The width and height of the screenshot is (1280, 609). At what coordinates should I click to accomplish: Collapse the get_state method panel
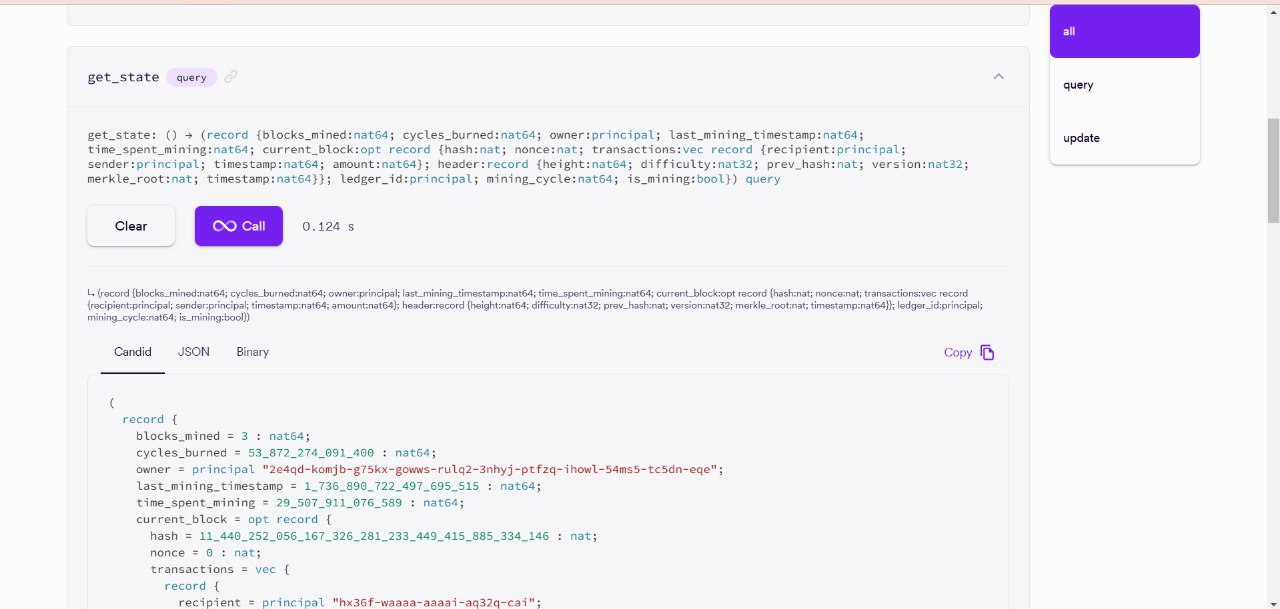(x=998, y=77)
